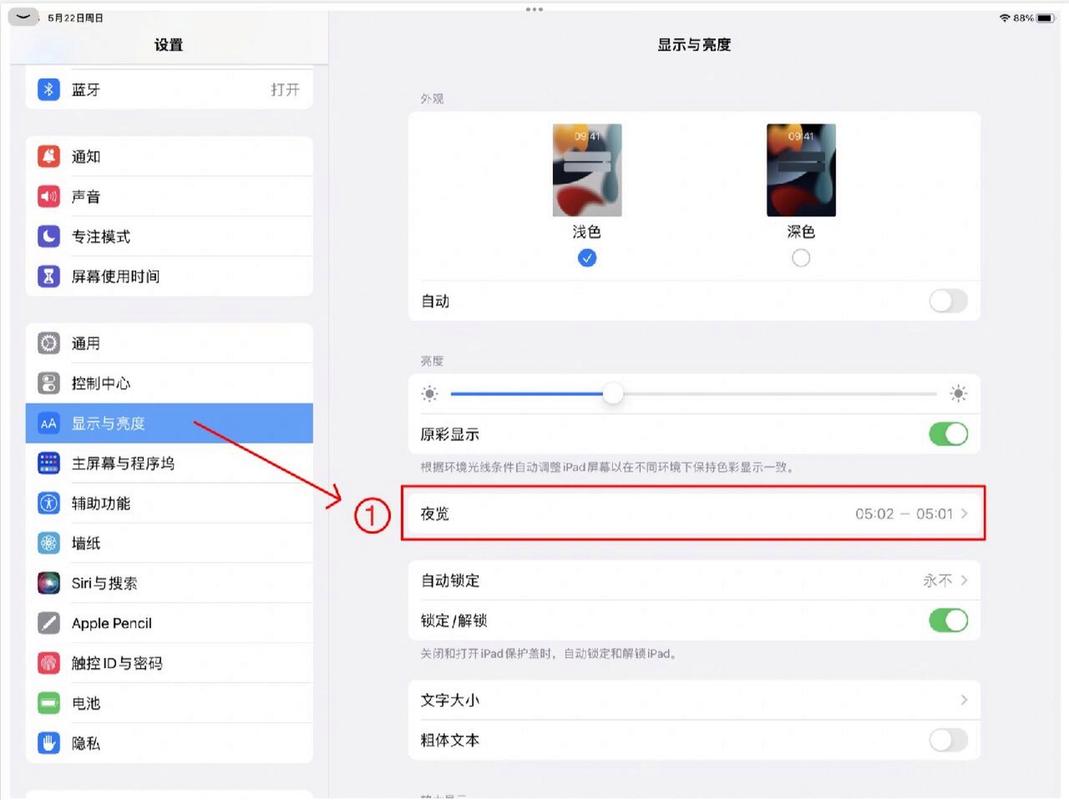Select the 浅色 light appearance radio
The image size is (1069, 800).
(587, 258)
